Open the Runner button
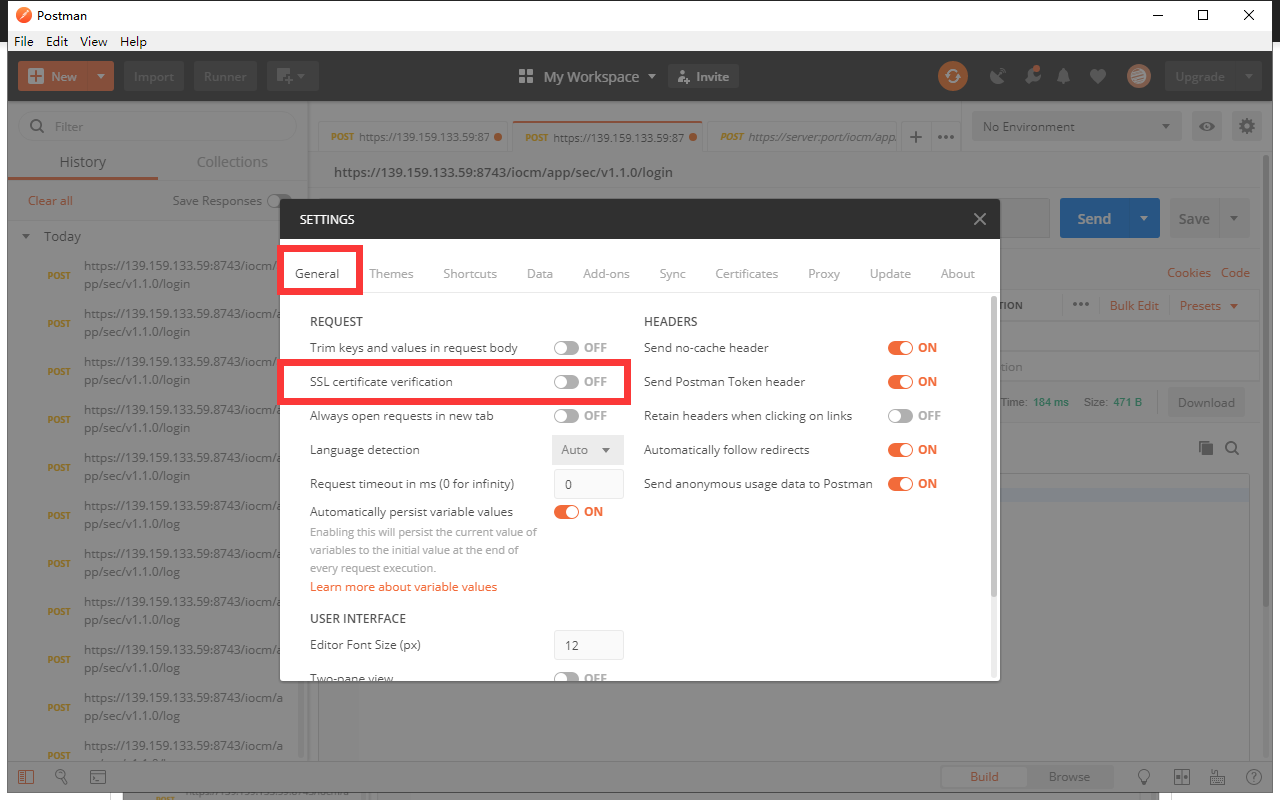Image resolution: width=1280 pixels, height=800 pixels. click(x=226, y=76)
